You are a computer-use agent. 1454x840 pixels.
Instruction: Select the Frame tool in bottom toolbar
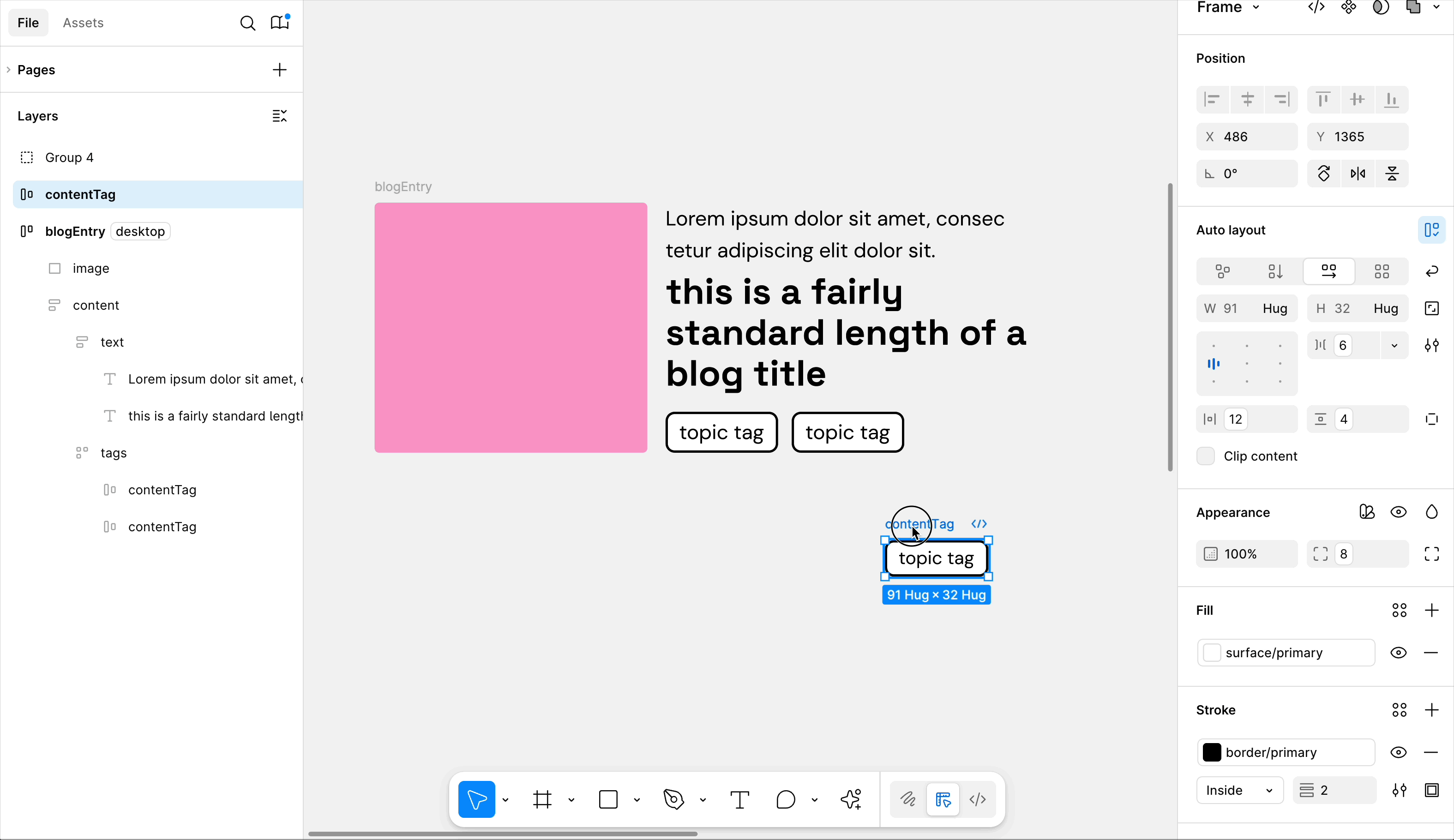click(x=542, y=799)
